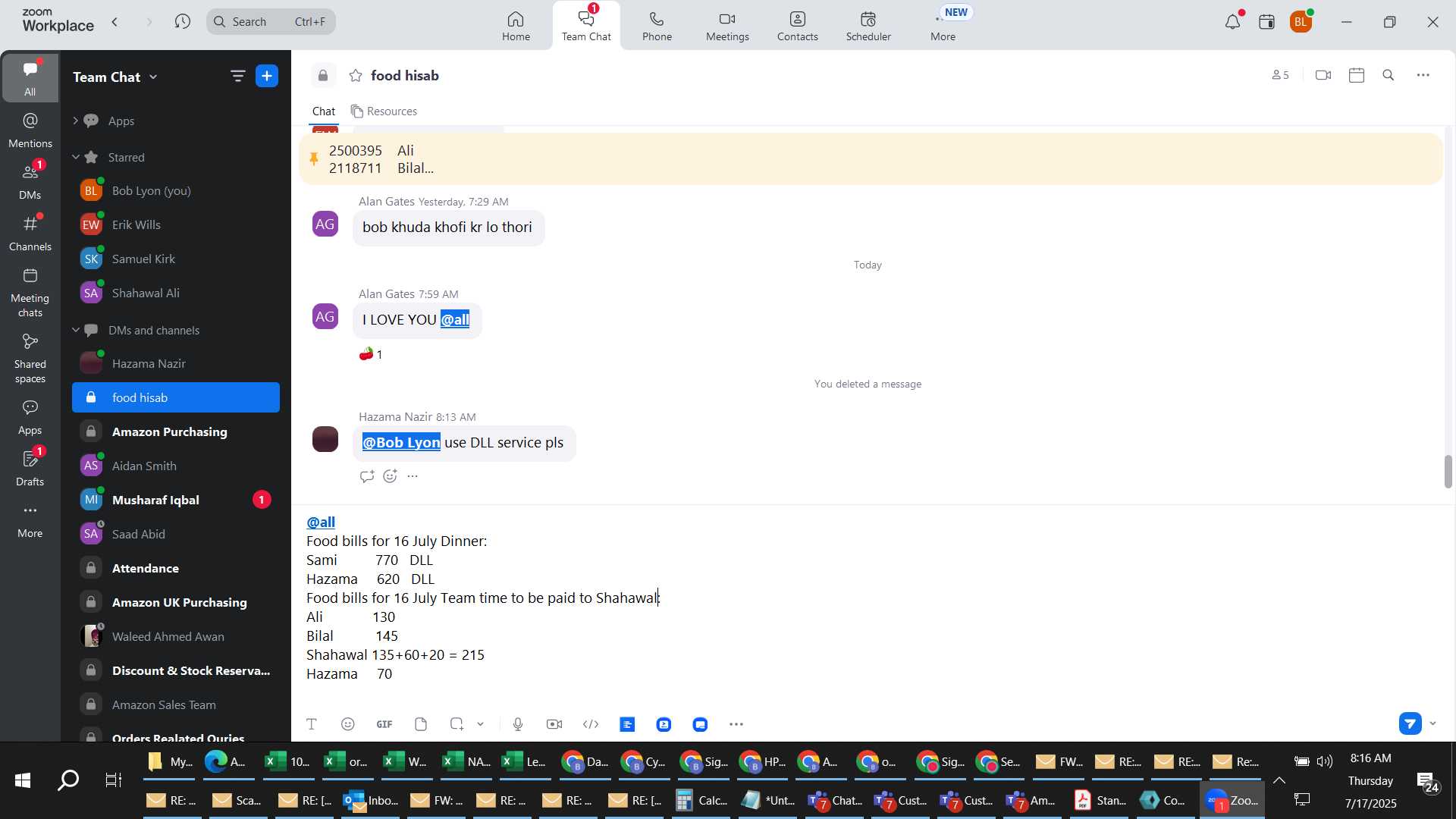Open the Home tab in Zoom

[x=516, y=26]
